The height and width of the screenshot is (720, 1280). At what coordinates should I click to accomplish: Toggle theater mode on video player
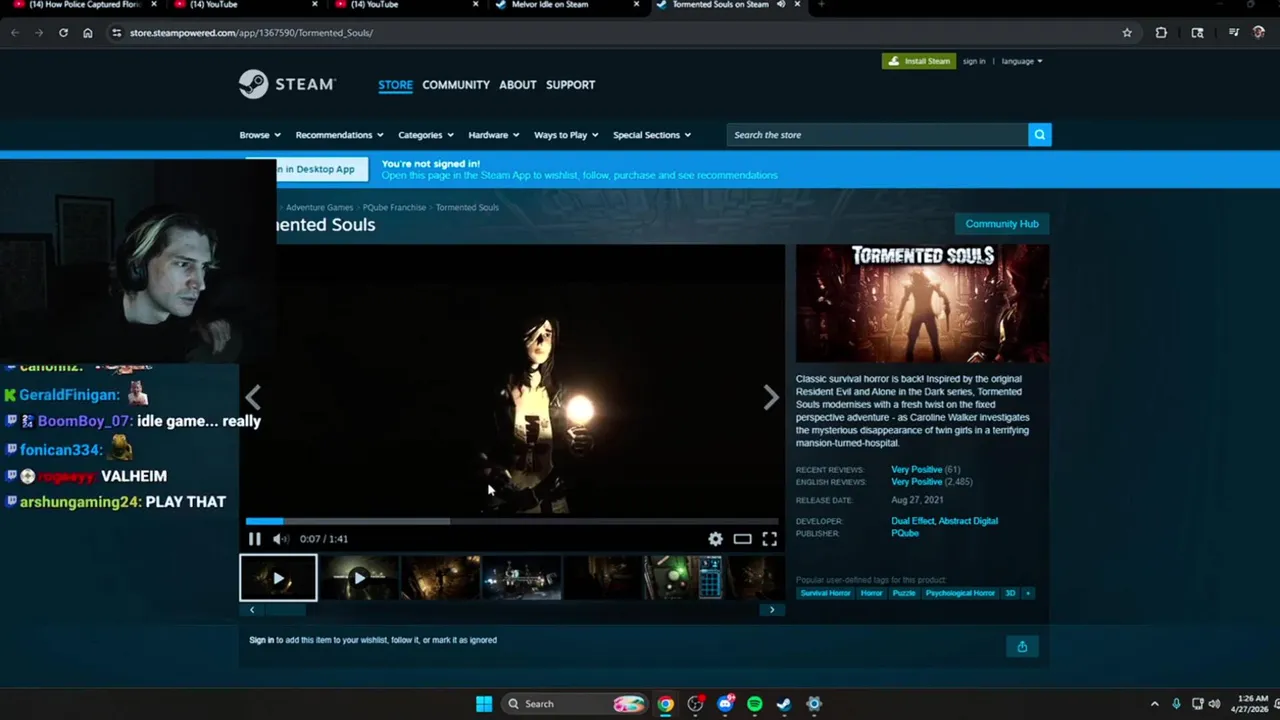pos(742,539)
